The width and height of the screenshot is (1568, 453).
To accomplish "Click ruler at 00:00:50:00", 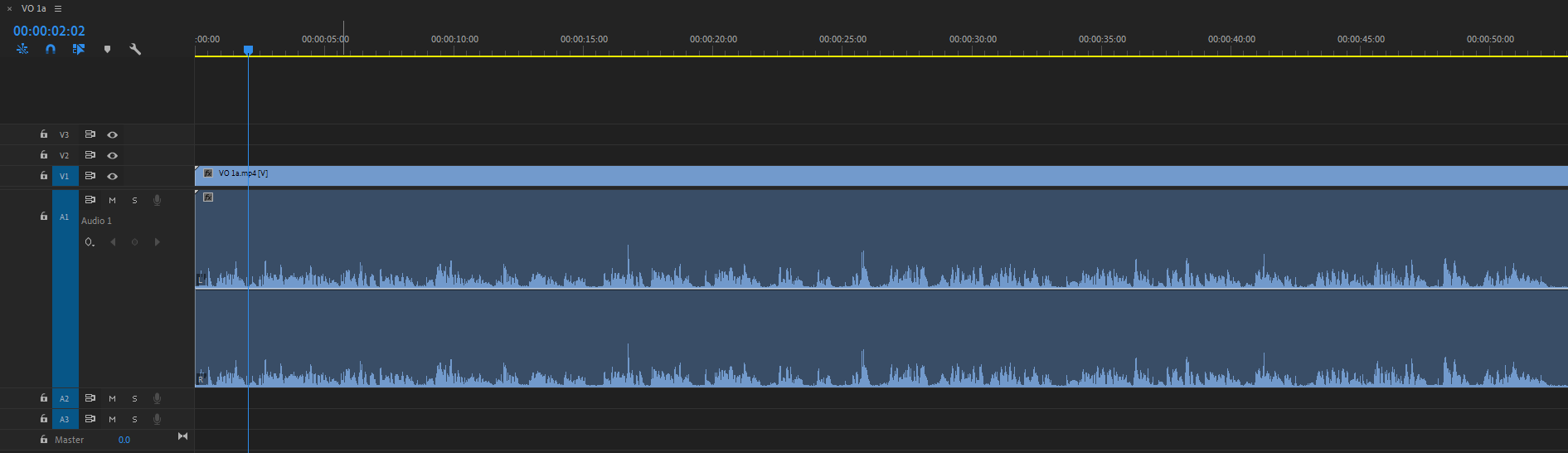I will tap(1490, 40).
